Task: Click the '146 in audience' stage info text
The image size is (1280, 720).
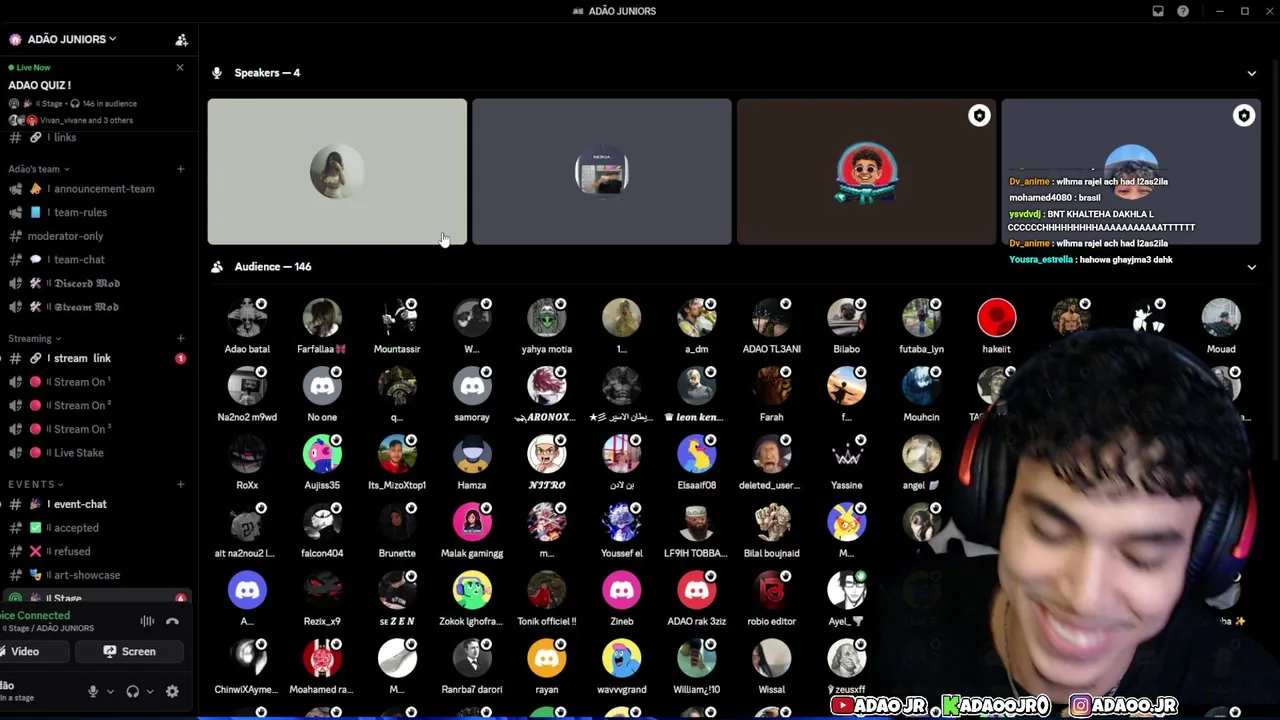Action: point(110,104)
